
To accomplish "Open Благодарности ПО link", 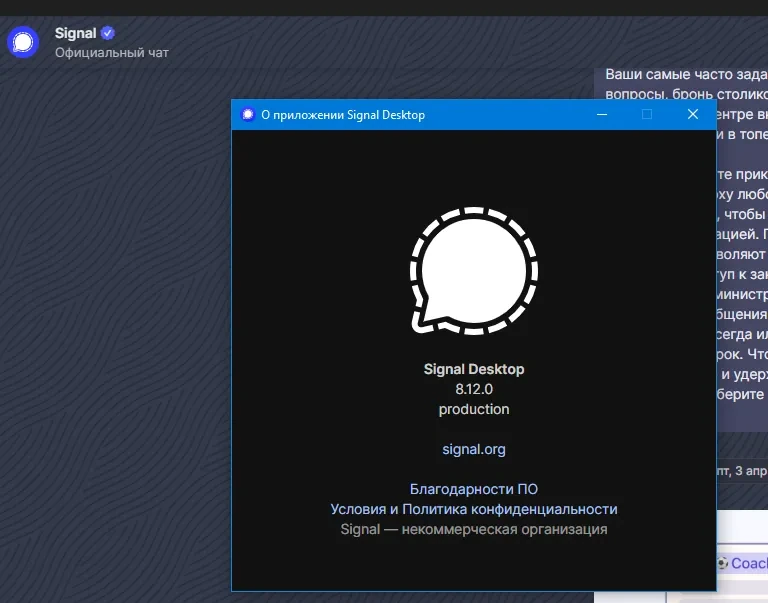I will pyautogui.click(x=474, y=489).
